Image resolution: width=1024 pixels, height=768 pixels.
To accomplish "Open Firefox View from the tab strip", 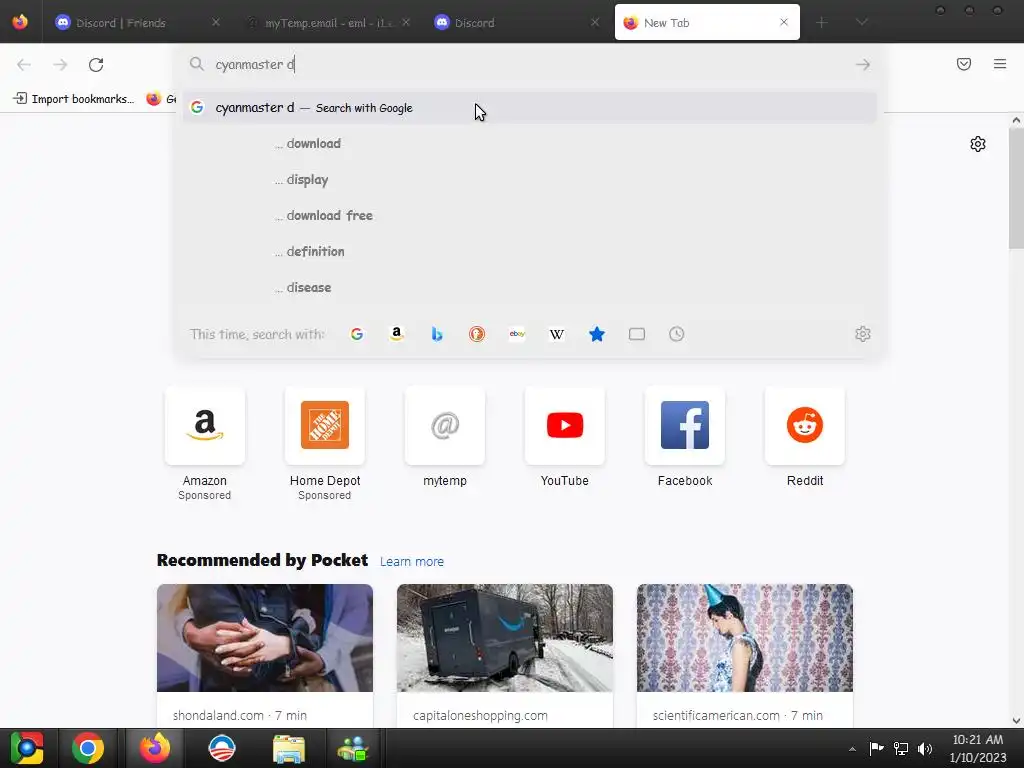I will (x=20, y=22).
